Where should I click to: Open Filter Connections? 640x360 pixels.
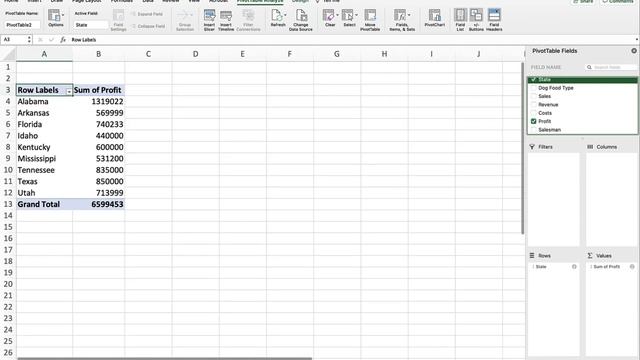(x=248, y=20)
